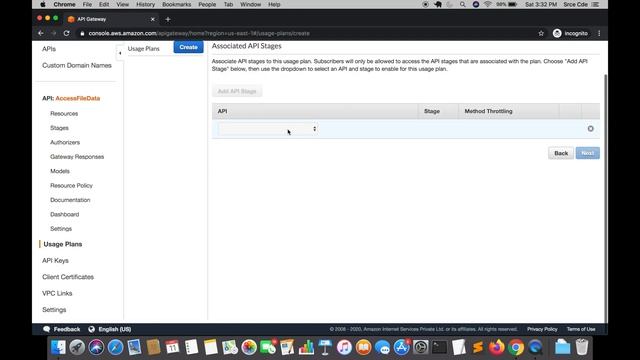The image size is (640, 360).
Task: Open bottom Settings in the sidebar
Action: pyautogui.click(x=54, y=310)
